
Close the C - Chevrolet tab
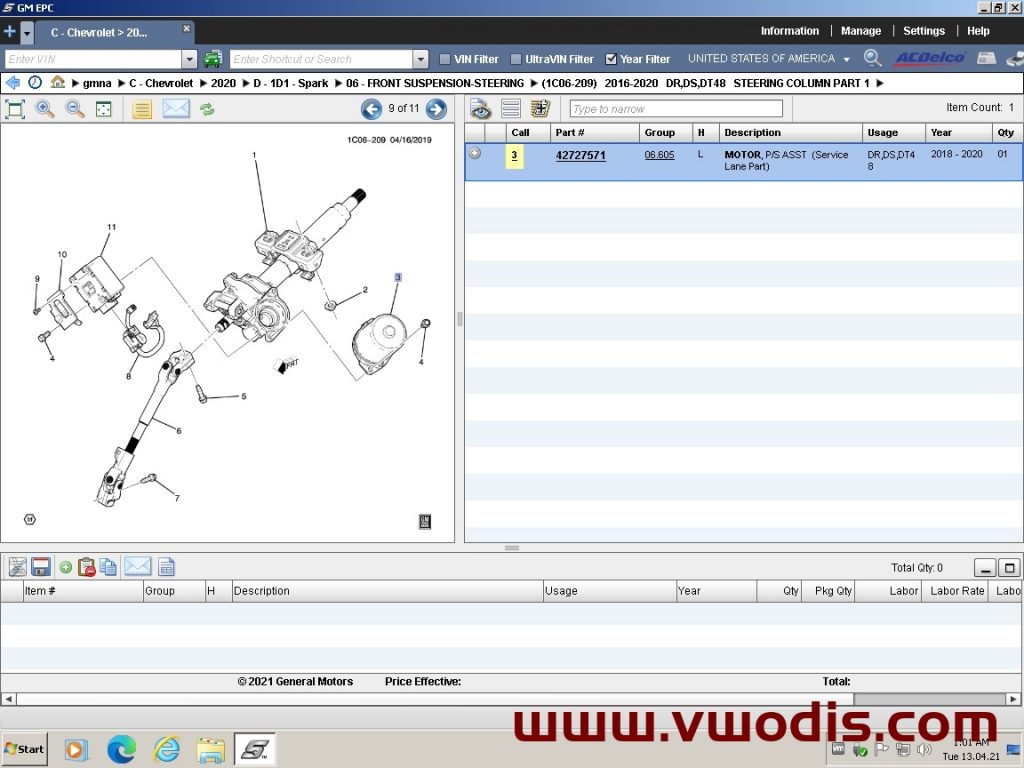(x=186, y=29)
